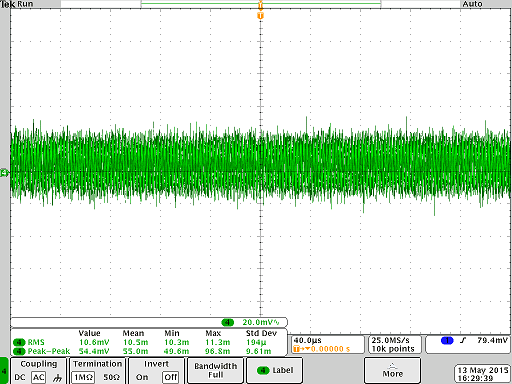Viewport: 512px width, 384px height.
Task: Choose 1MΩ termination
Action: tap(83, 377)
